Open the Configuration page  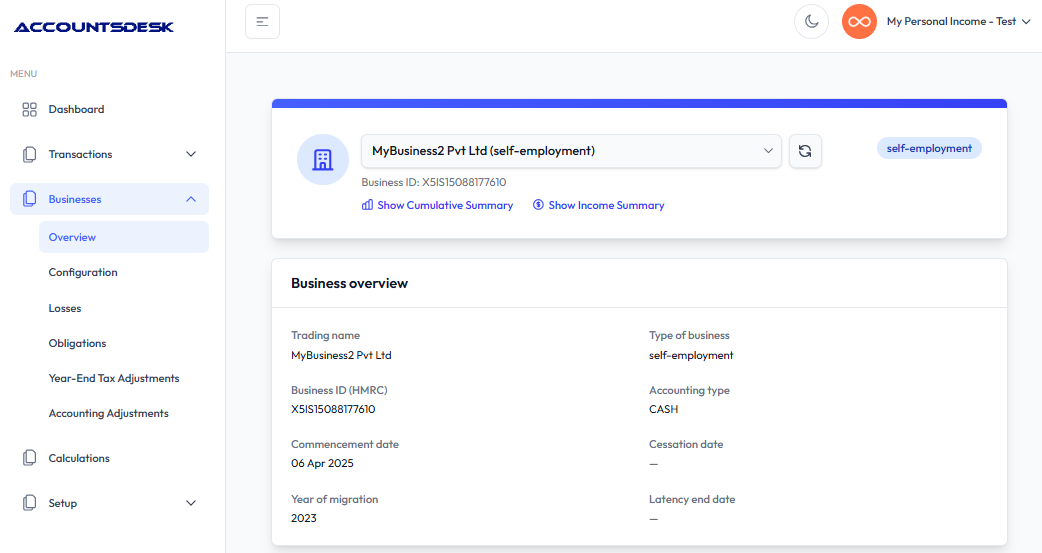(x=83, y=272)
